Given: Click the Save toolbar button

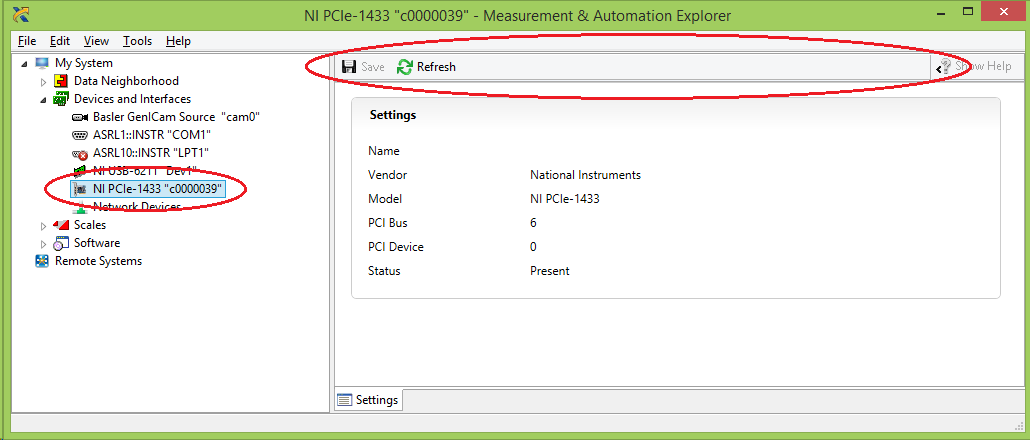Looking at the screenshot, I should coord(363,67).
